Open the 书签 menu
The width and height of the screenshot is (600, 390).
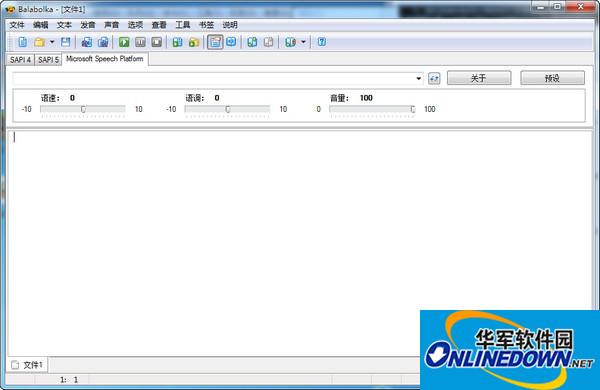tap(206, 25)
